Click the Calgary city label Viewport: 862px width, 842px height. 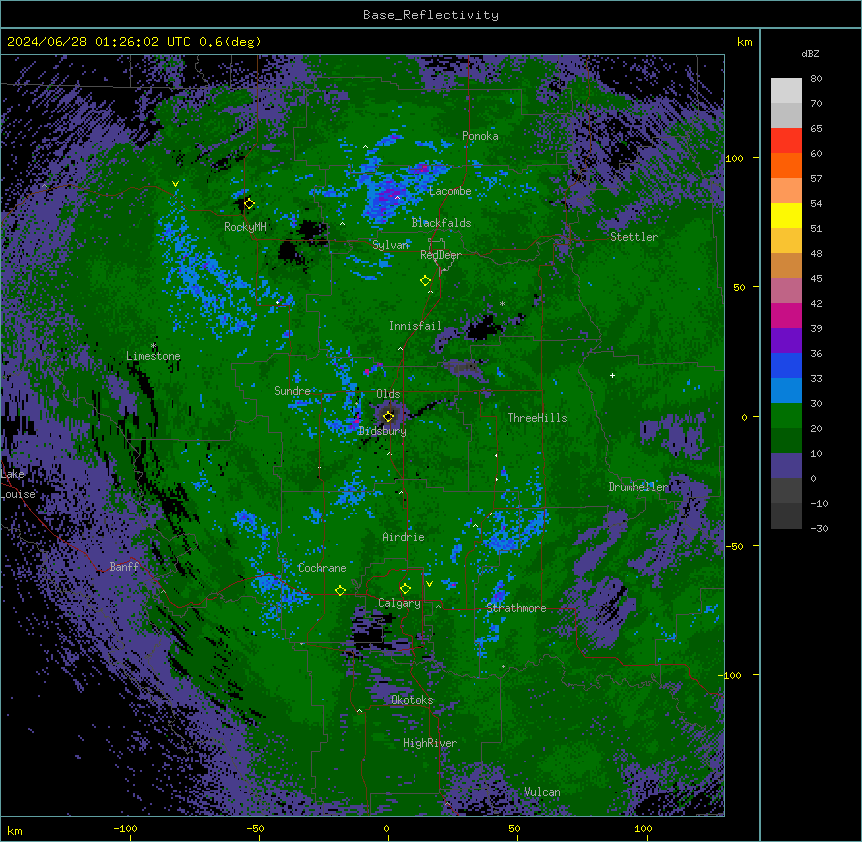pos(399,603)
